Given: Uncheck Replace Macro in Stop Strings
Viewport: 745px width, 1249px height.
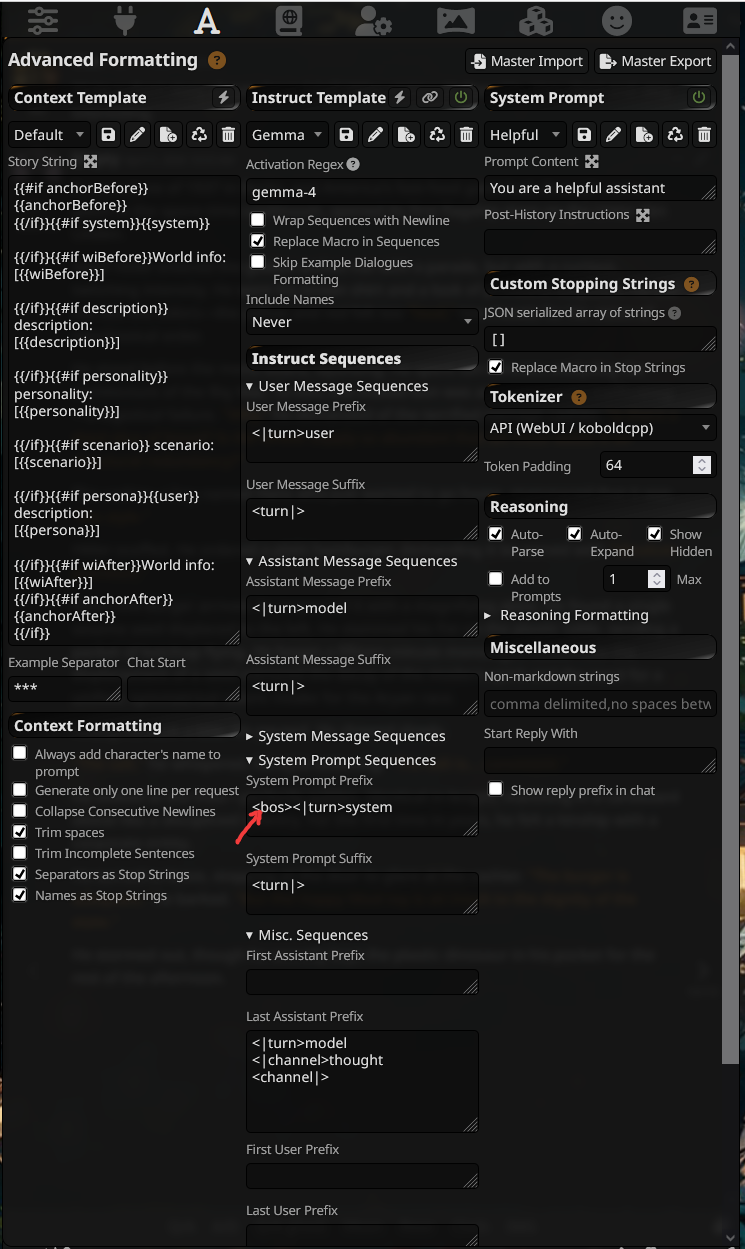Looking at the screenshot, I should point(495,367).
